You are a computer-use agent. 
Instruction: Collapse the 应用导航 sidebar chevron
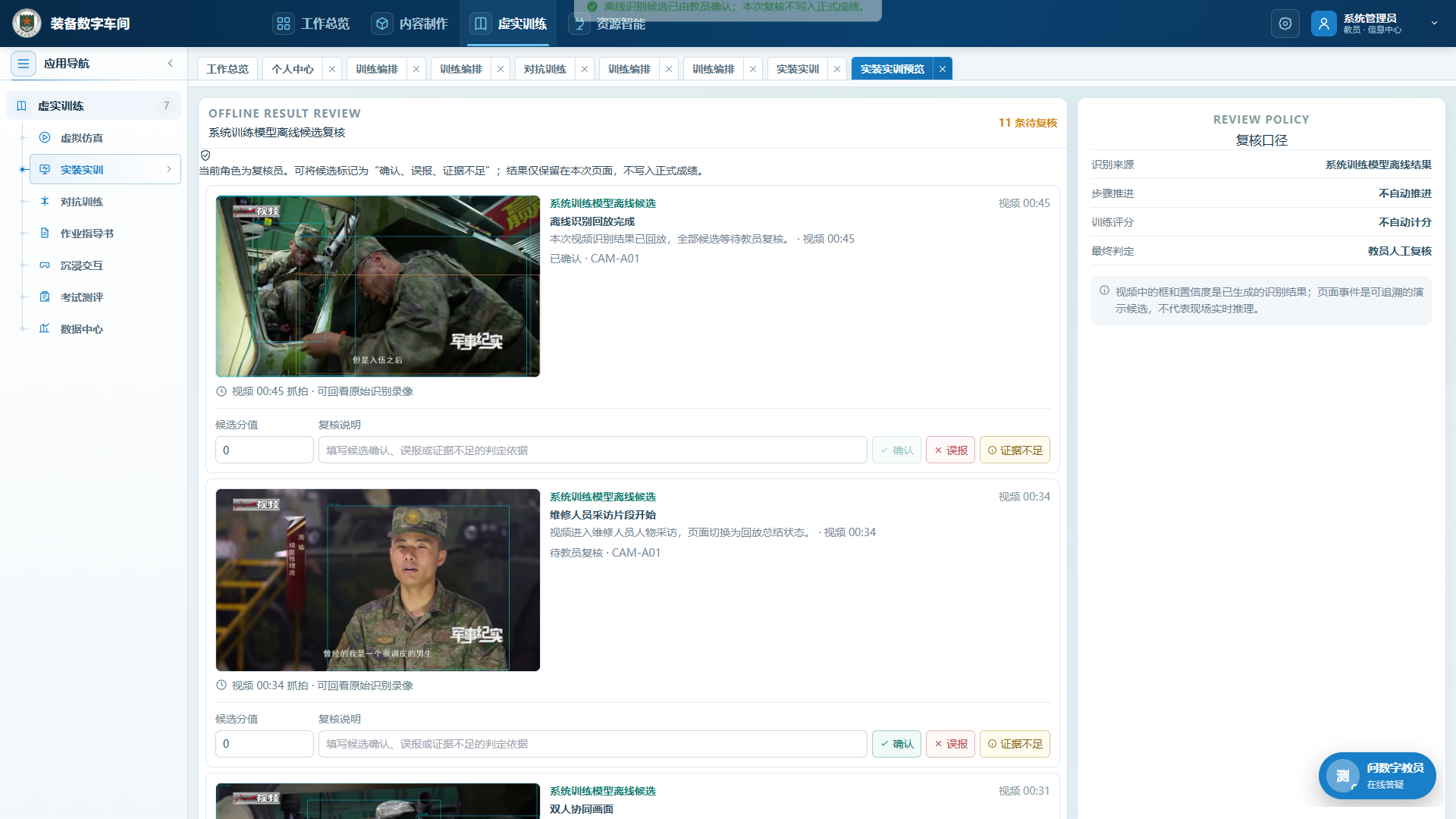[171, 64]
